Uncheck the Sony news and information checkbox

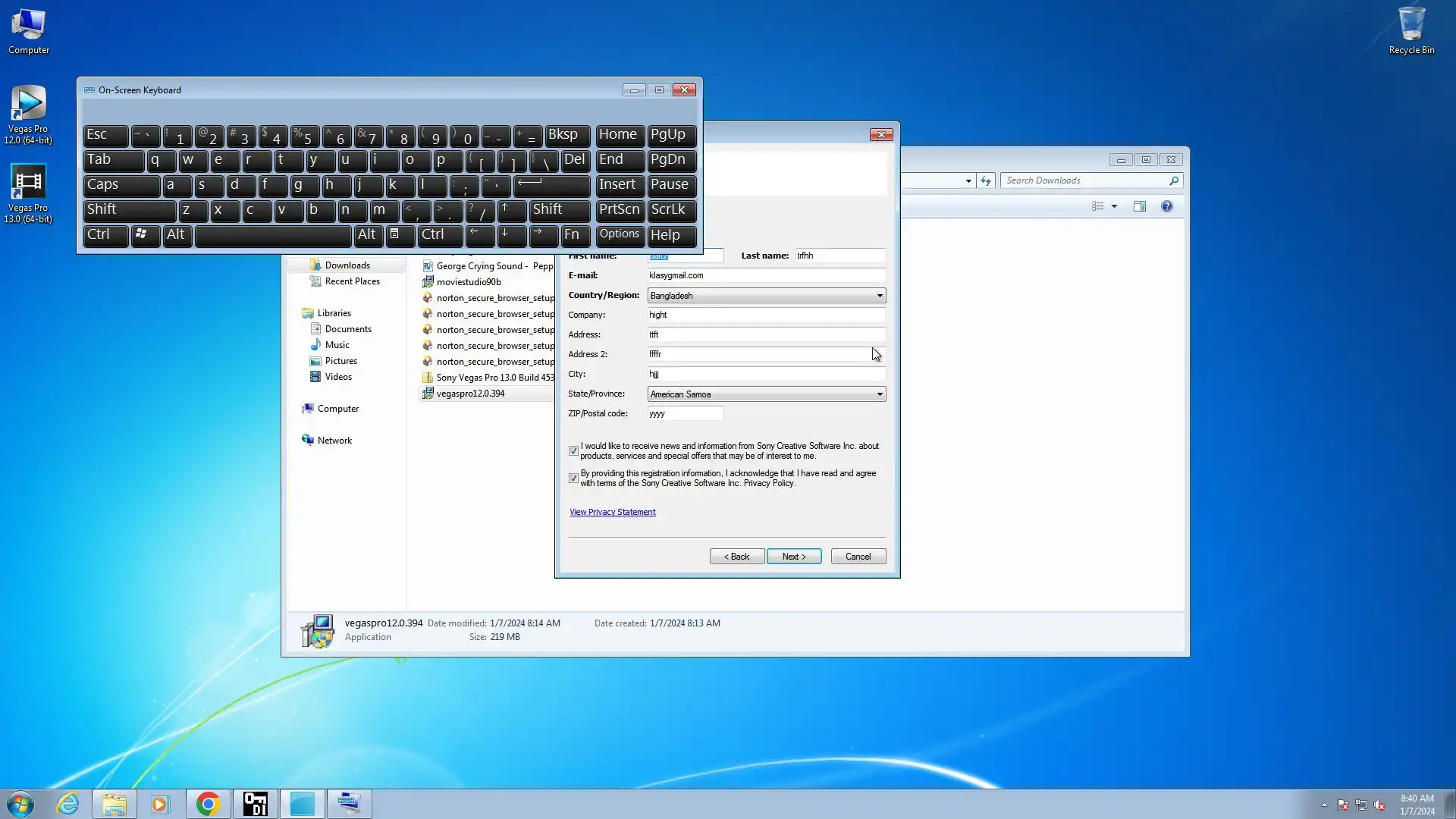[573, 451]
